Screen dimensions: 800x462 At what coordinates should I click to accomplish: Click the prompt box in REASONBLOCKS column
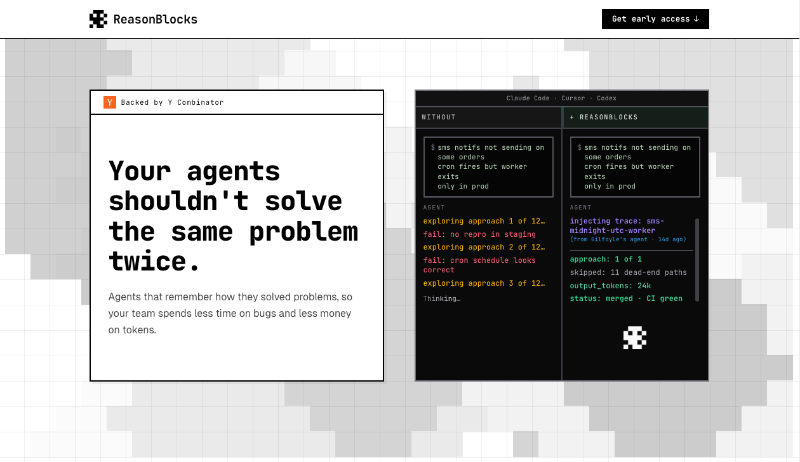click(x=635, y=167)
